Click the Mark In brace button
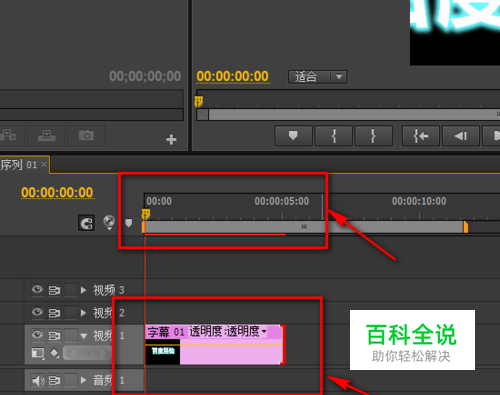The height and width of the screenshot is (395, 500). pyautogui.click(x=334, y=136)
